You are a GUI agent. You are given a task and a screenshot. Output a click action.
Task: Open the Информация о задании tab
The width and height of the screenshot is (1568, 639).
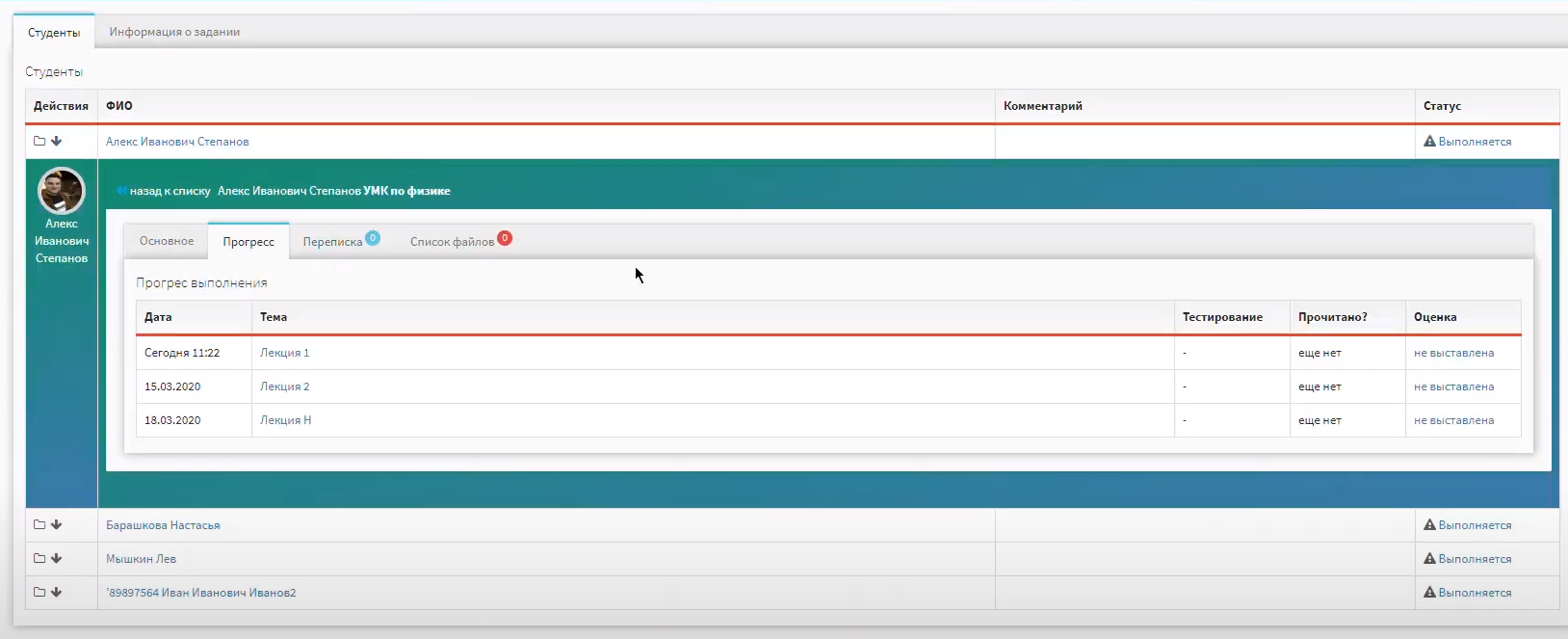coord(174,32)
